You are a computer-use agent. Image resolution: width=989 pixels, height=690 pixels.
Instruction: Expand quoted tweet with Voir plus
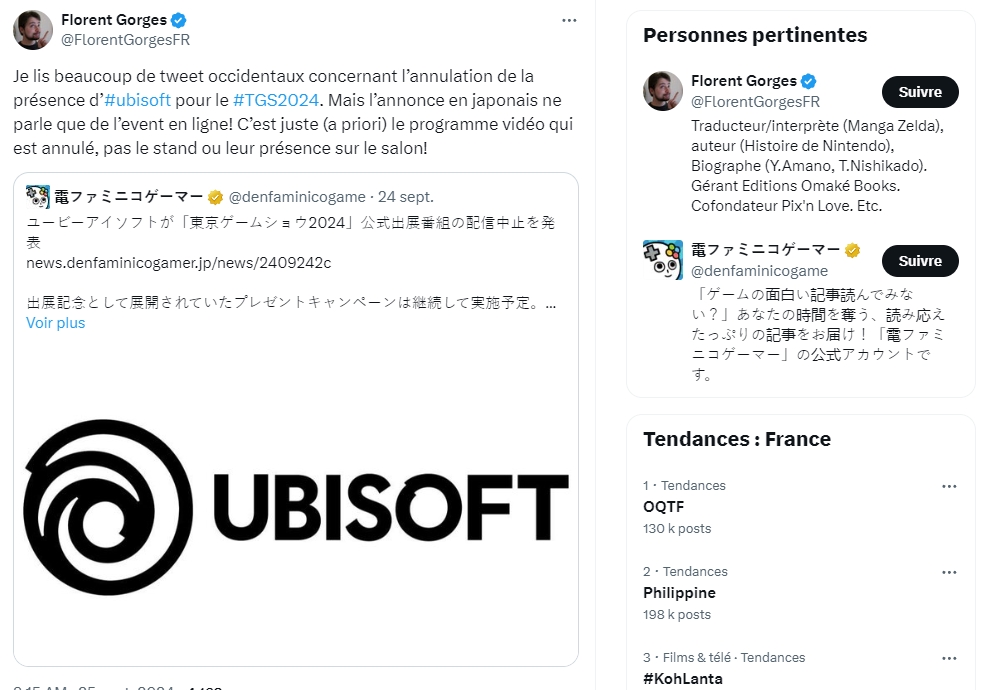tap(56, 323)
